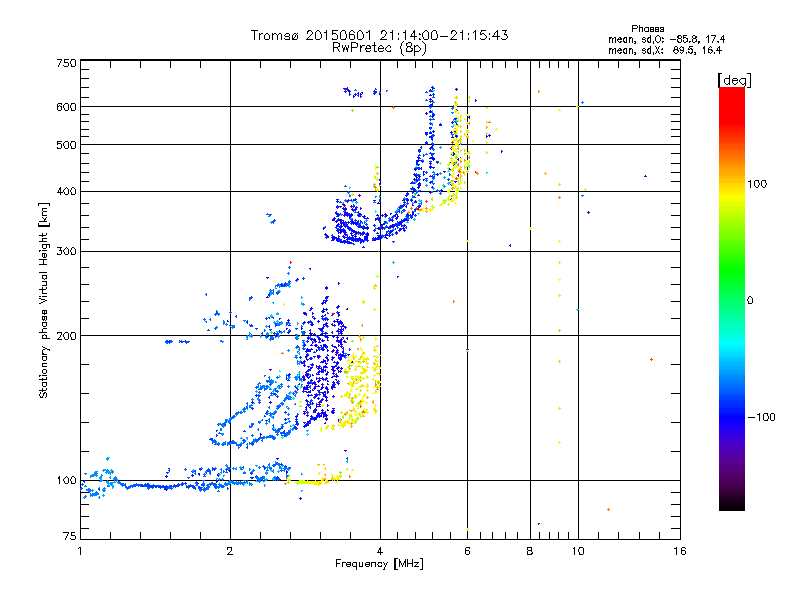Screen dimensions: 800x600
Task: Click the y-axis tick label '750'
Action: point(66,63)
